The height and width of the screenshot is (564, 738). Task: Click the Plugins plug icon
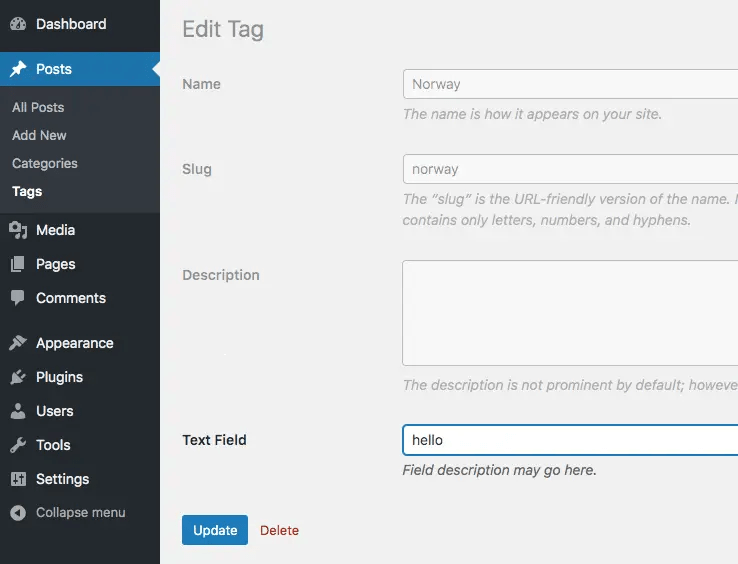[x=18, y=377]
